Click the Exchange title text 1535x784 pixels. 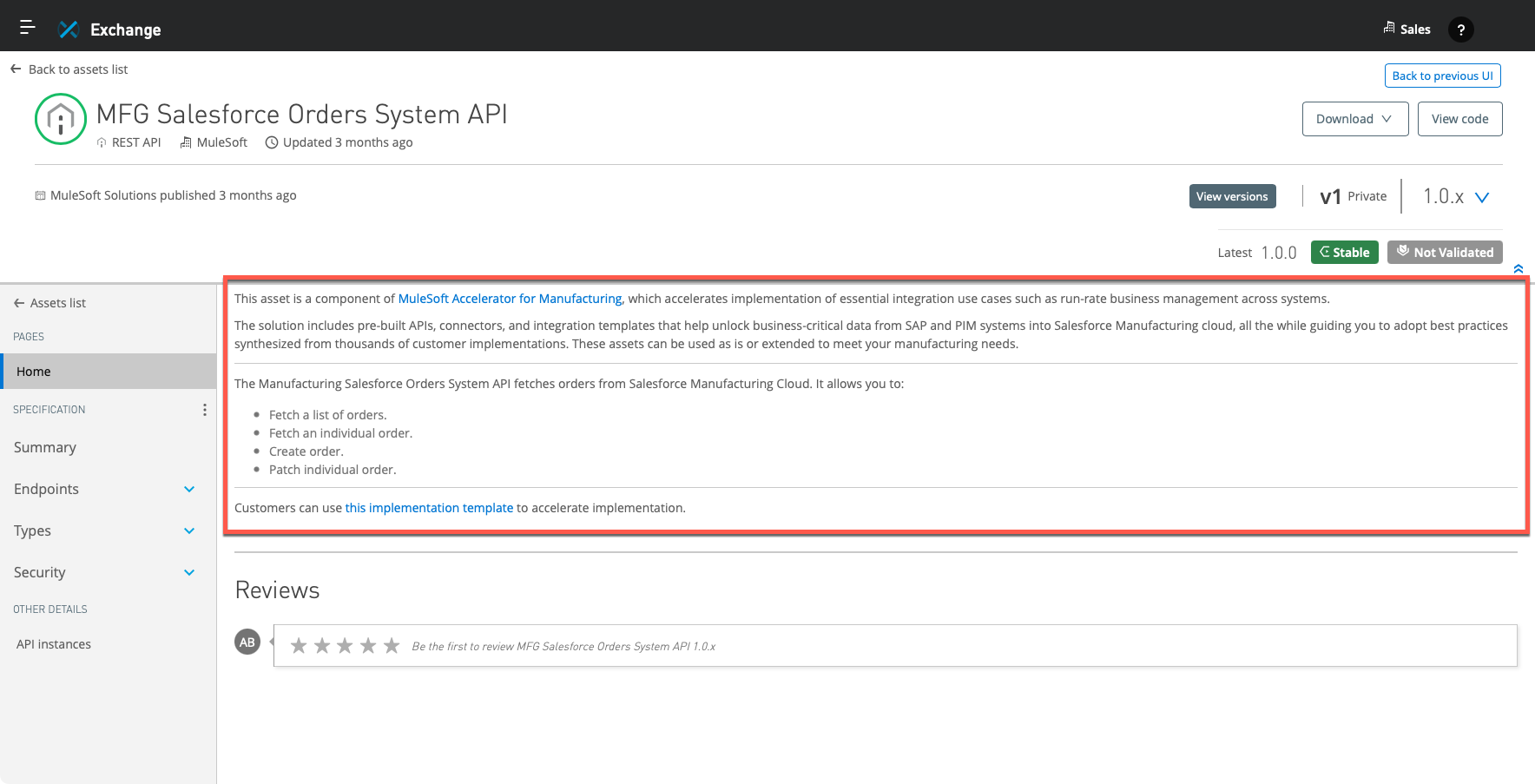click(126, 30)
